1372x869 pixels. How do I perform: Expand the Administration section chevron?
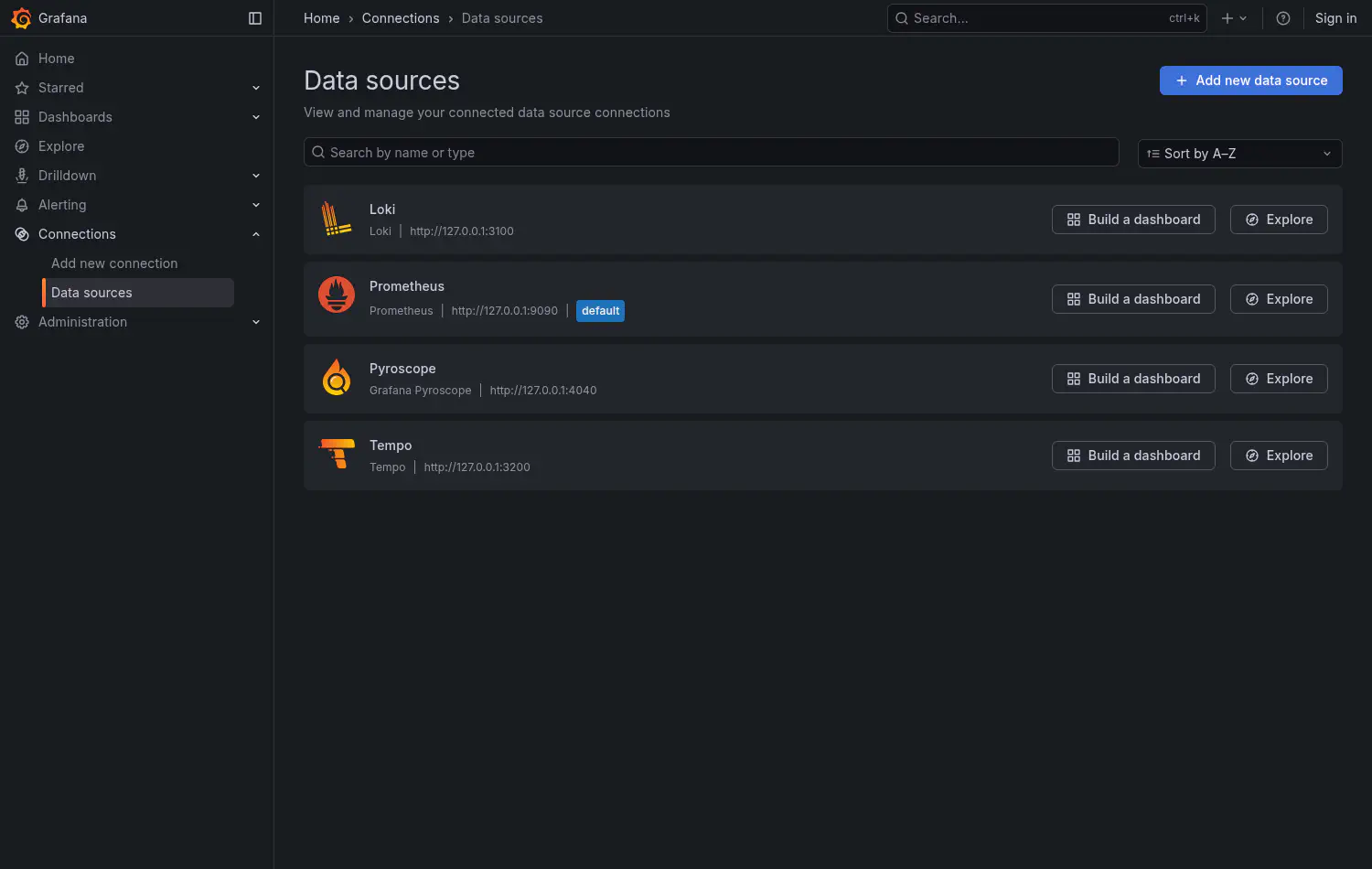[x=256, y=322]
